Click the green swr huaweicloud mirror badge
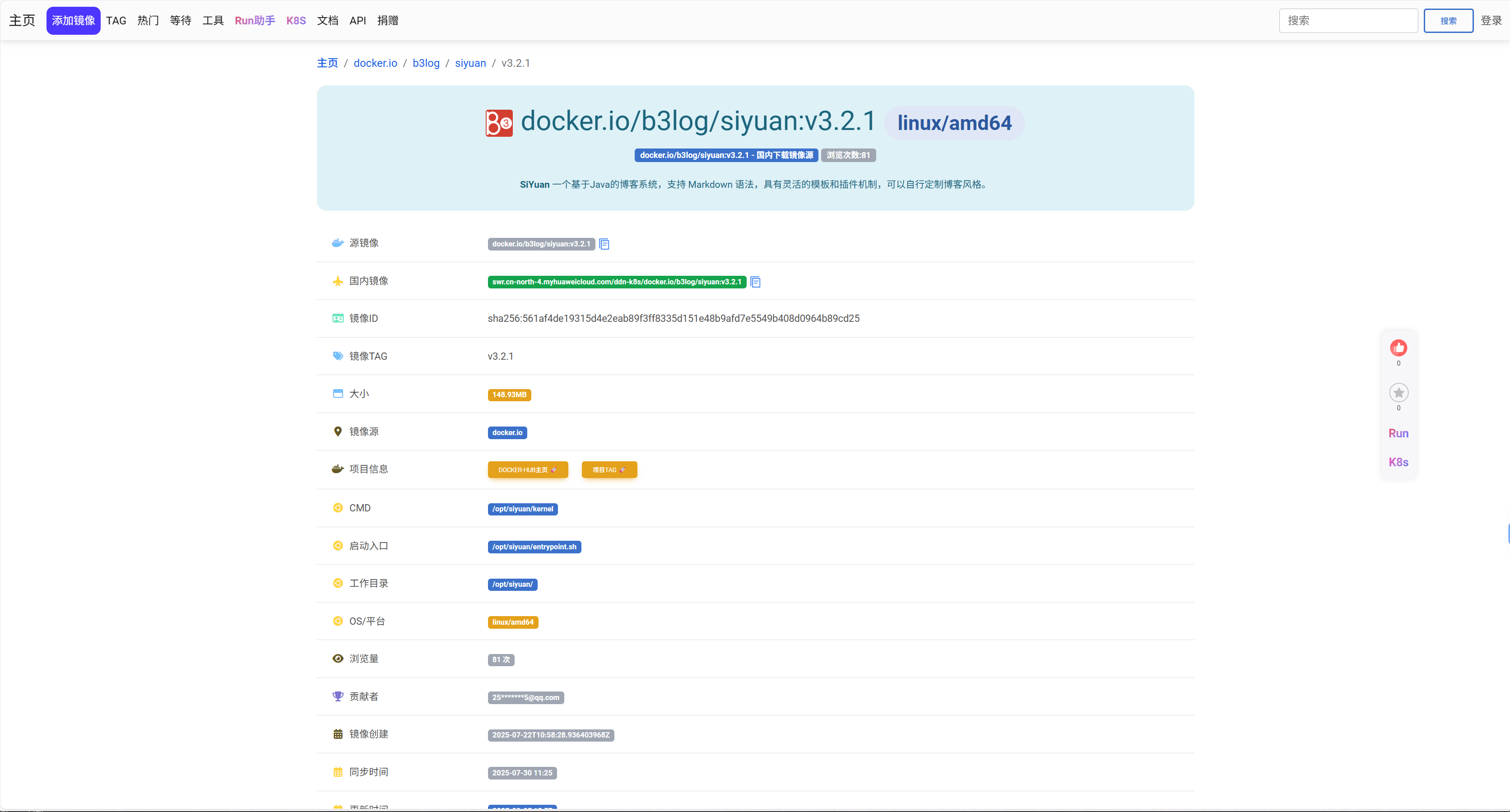This screenshot has width=1510, height=812. (617, 282)
